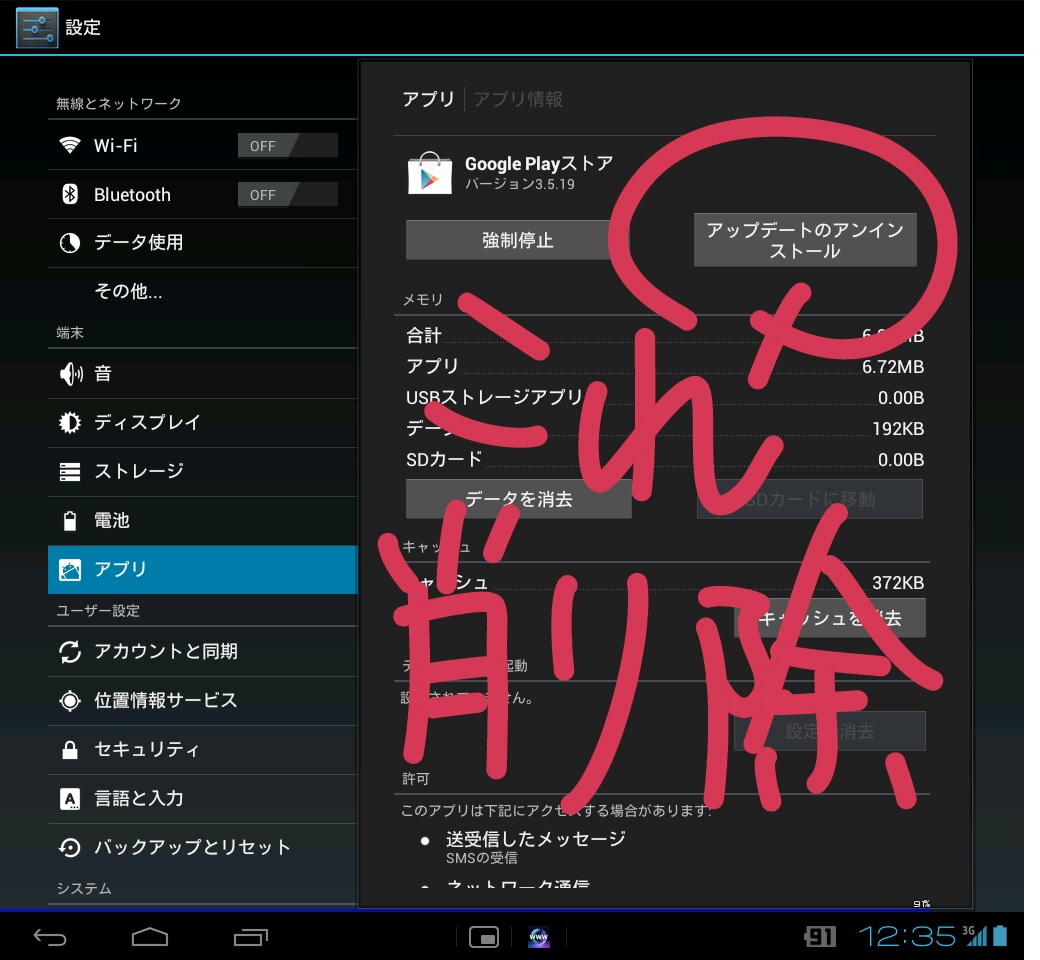The image size is (1040, 960).
Task: Tap the データを消去 button
Action: click(519, 499)
